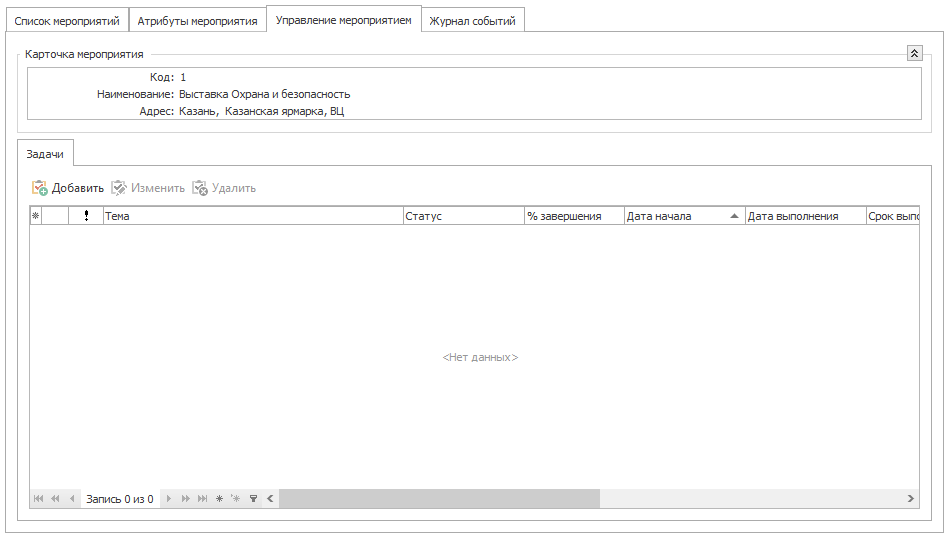Click the event name Выставка Охрана и безопасность
The image size is (950, 538).
coord(265,94)
